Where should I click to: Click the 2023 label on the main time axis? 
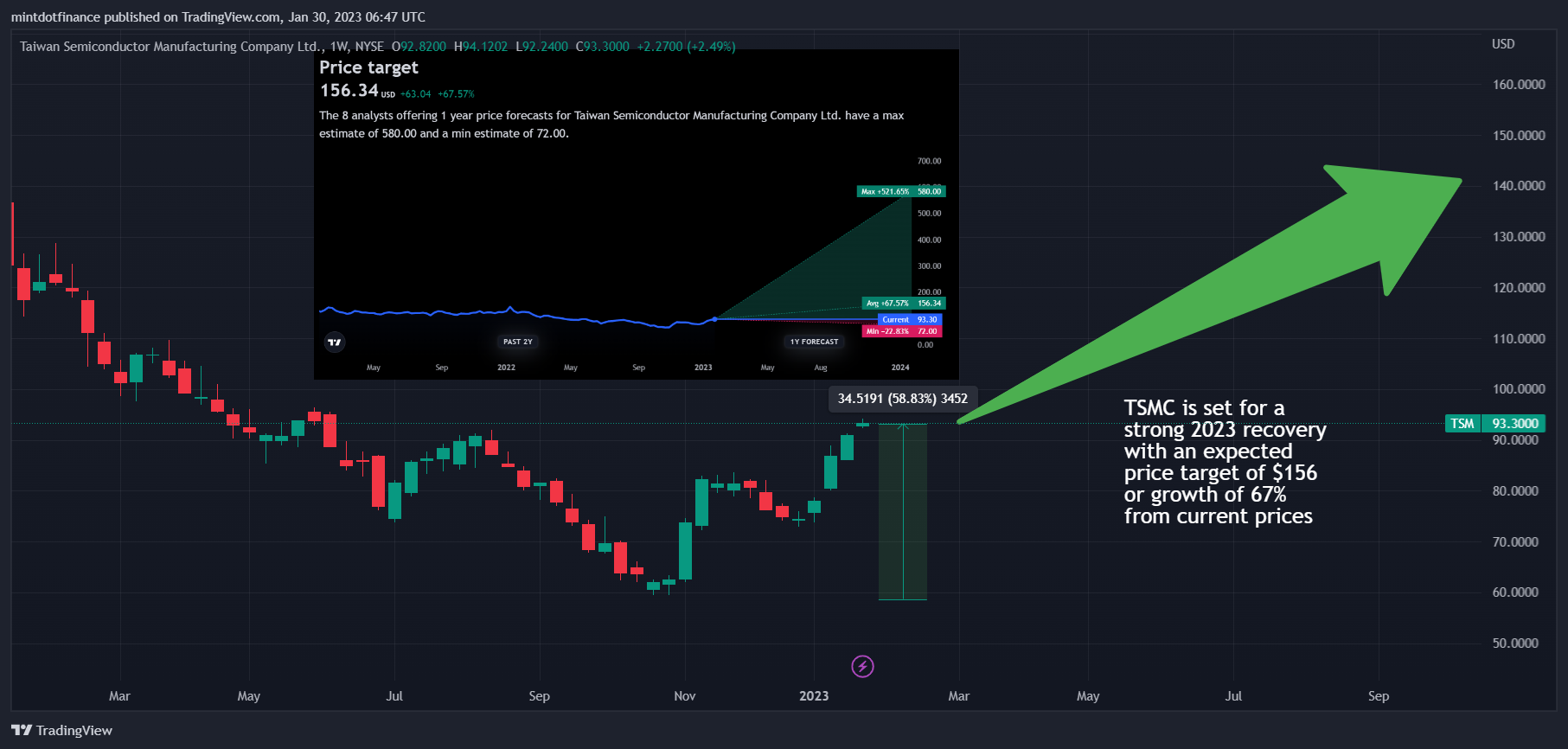coord(814,696)
